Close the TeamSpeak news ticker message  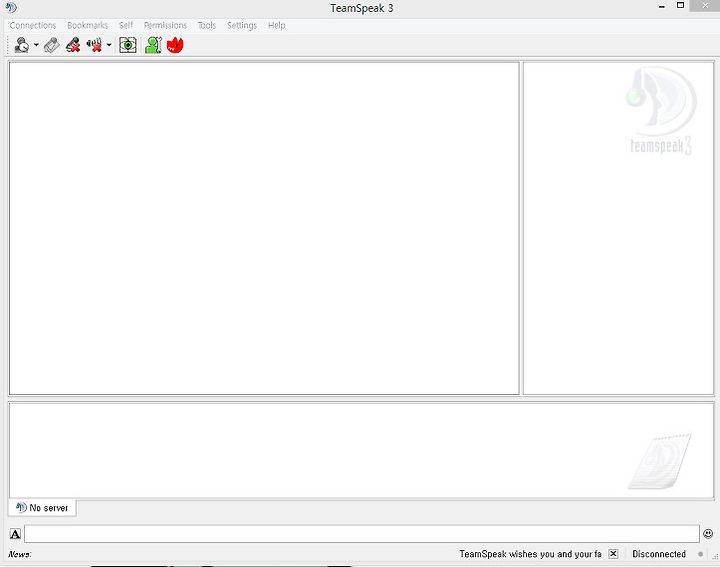(x=613, y=554)
